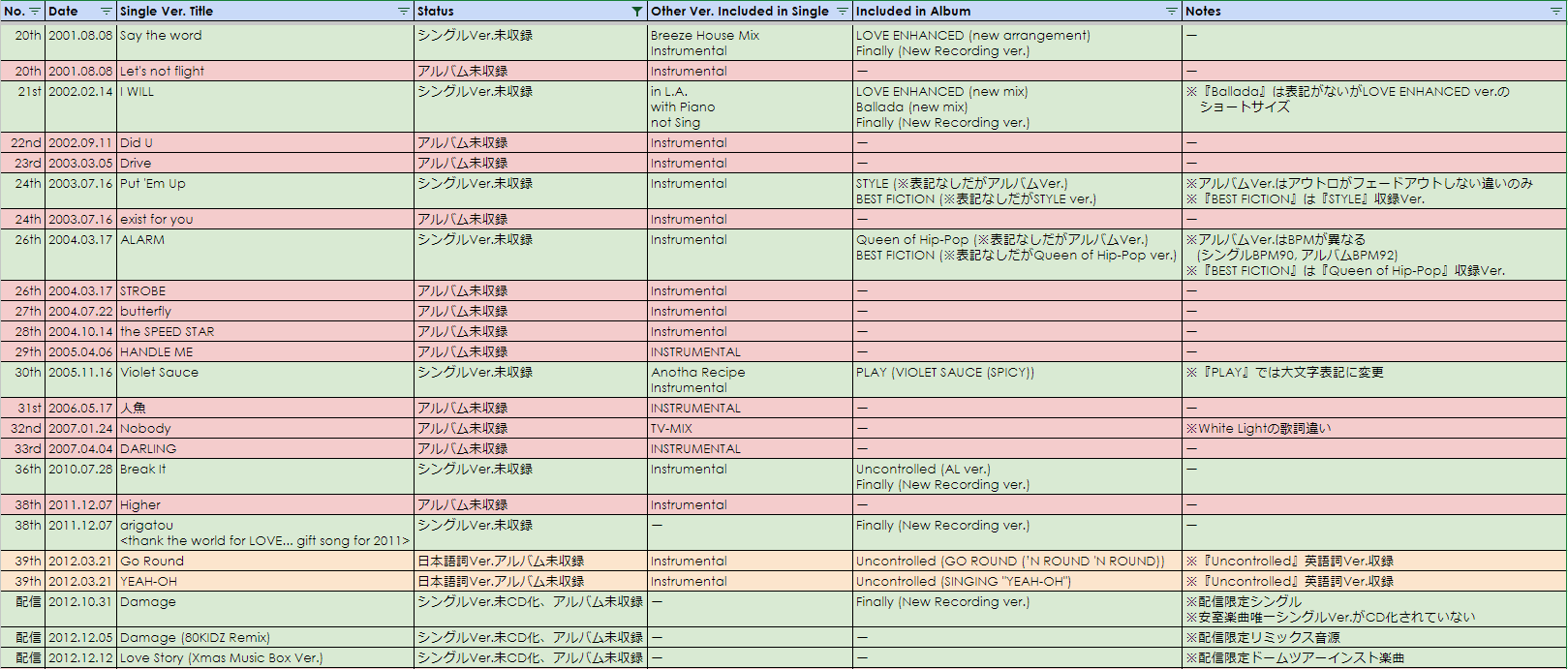Click the 'HANDLE ME' title cell
This screenshot has width=1568, height=669.
click(265, 352)
